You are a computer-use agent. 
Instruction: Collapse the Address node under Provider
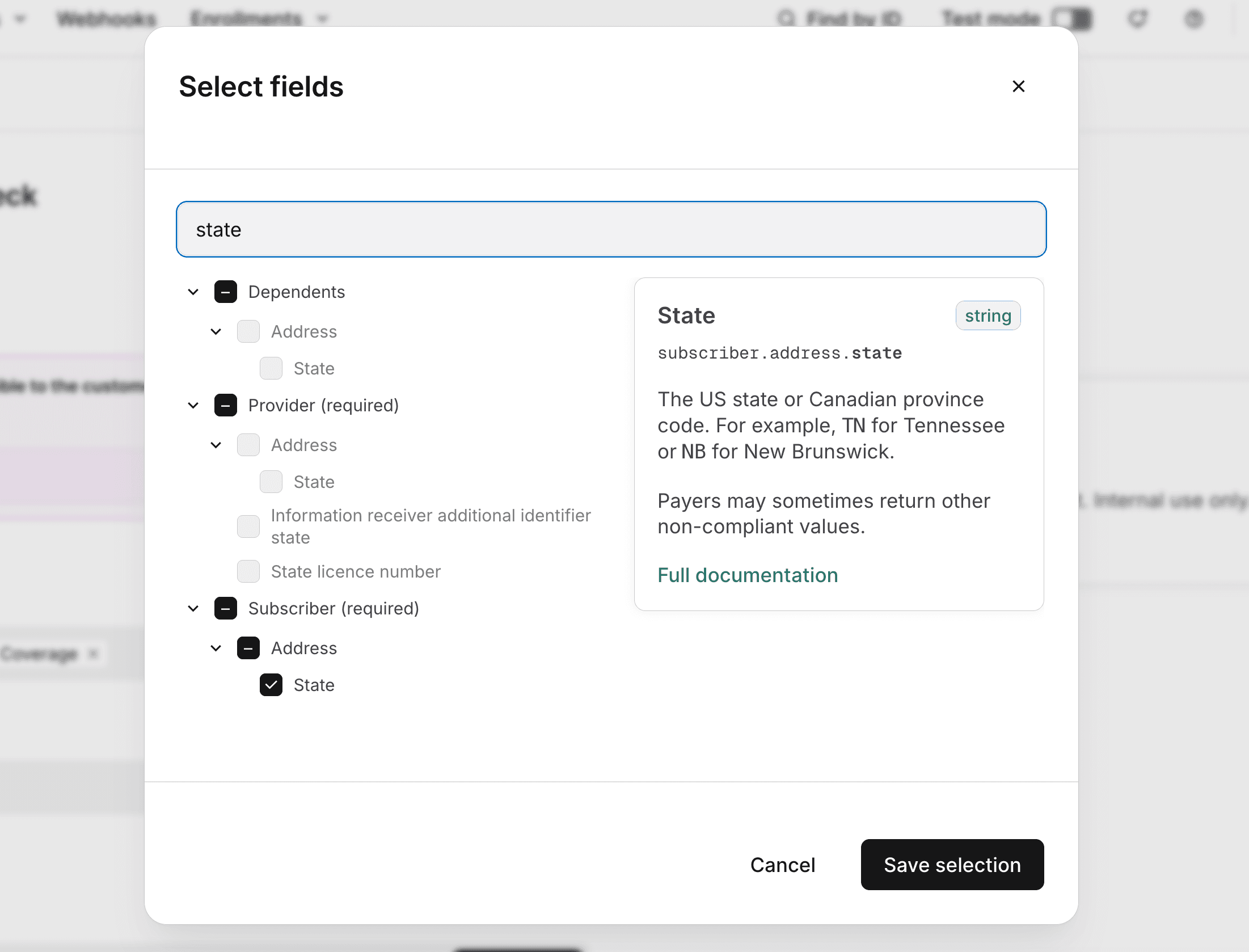(216, 445)
